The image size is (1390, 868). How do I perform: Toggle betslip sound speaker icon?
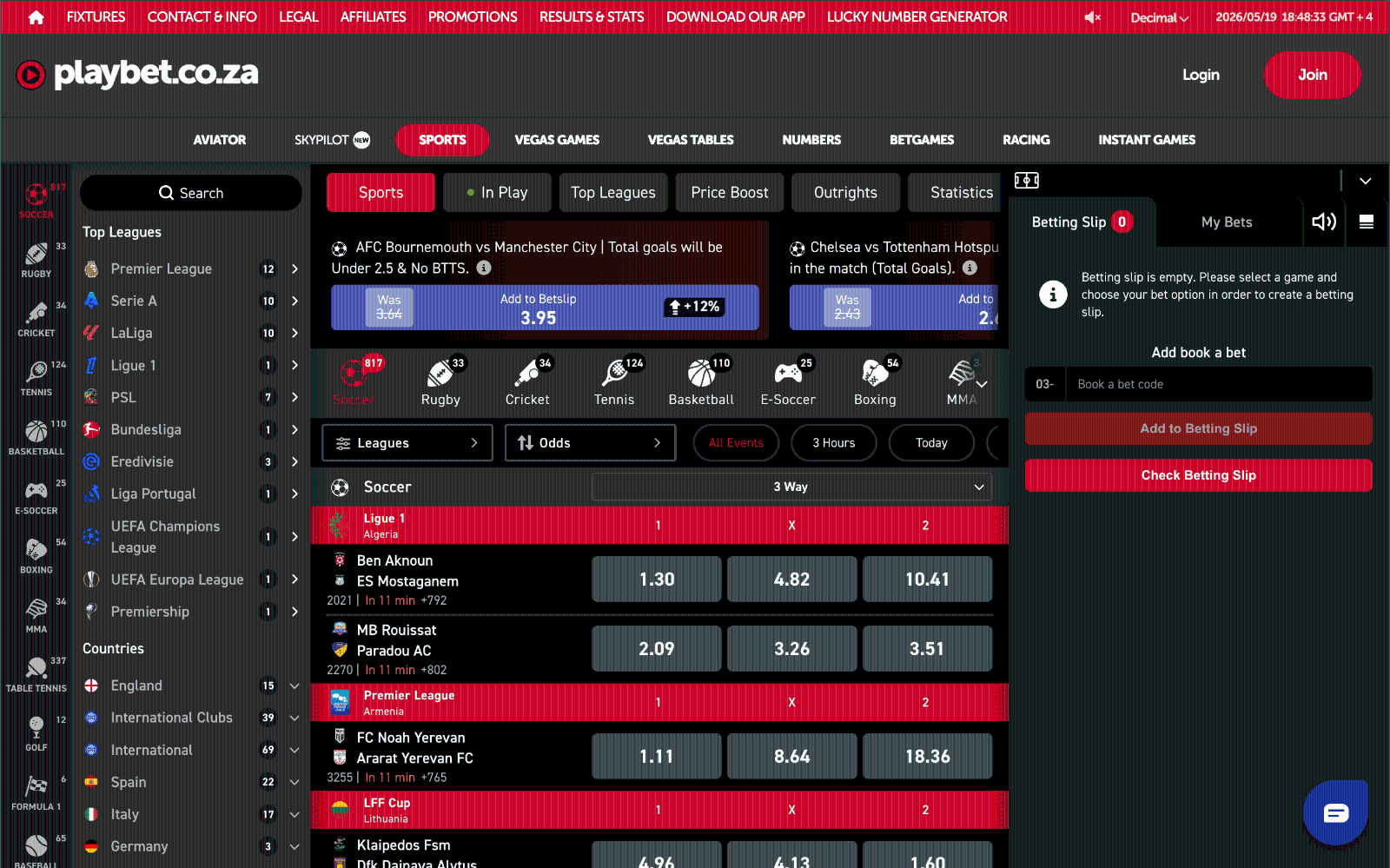(x=1323, y=222)
